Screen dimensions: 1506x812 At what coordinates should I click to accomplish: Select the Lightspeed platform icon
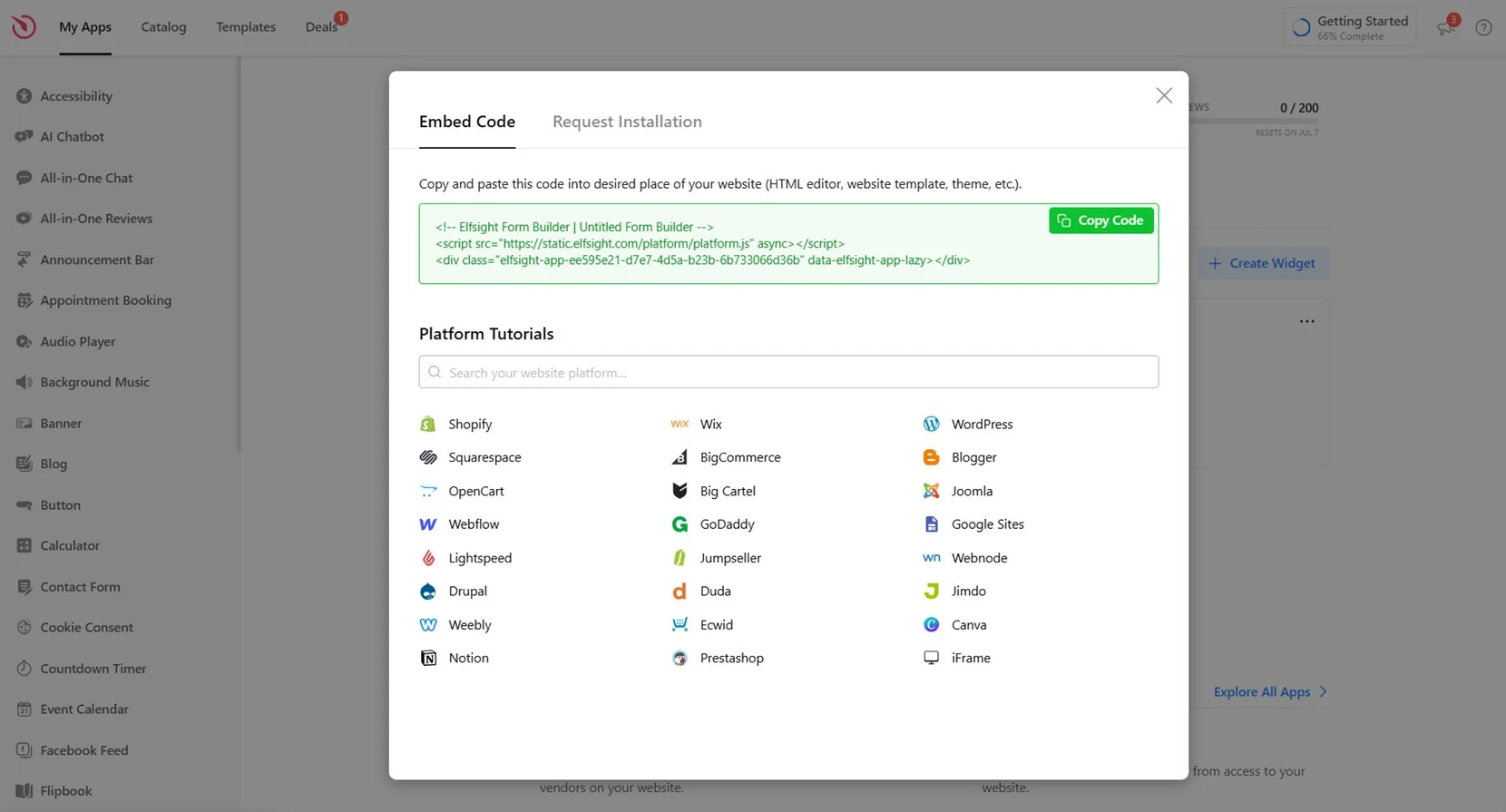(x=428, y=558)
